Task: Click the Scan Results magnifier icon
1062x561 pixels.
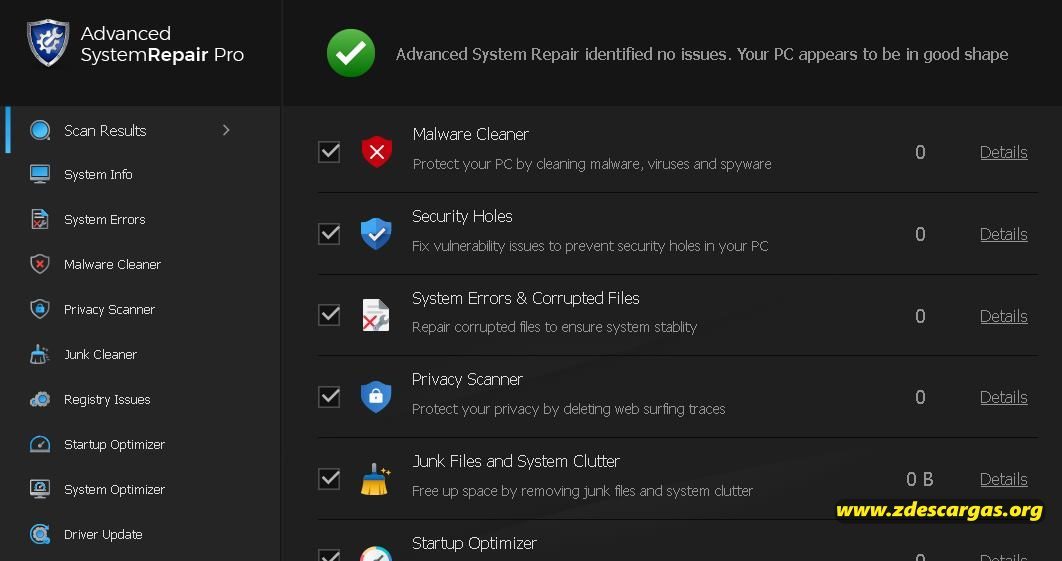Action: tap(40, 130)
